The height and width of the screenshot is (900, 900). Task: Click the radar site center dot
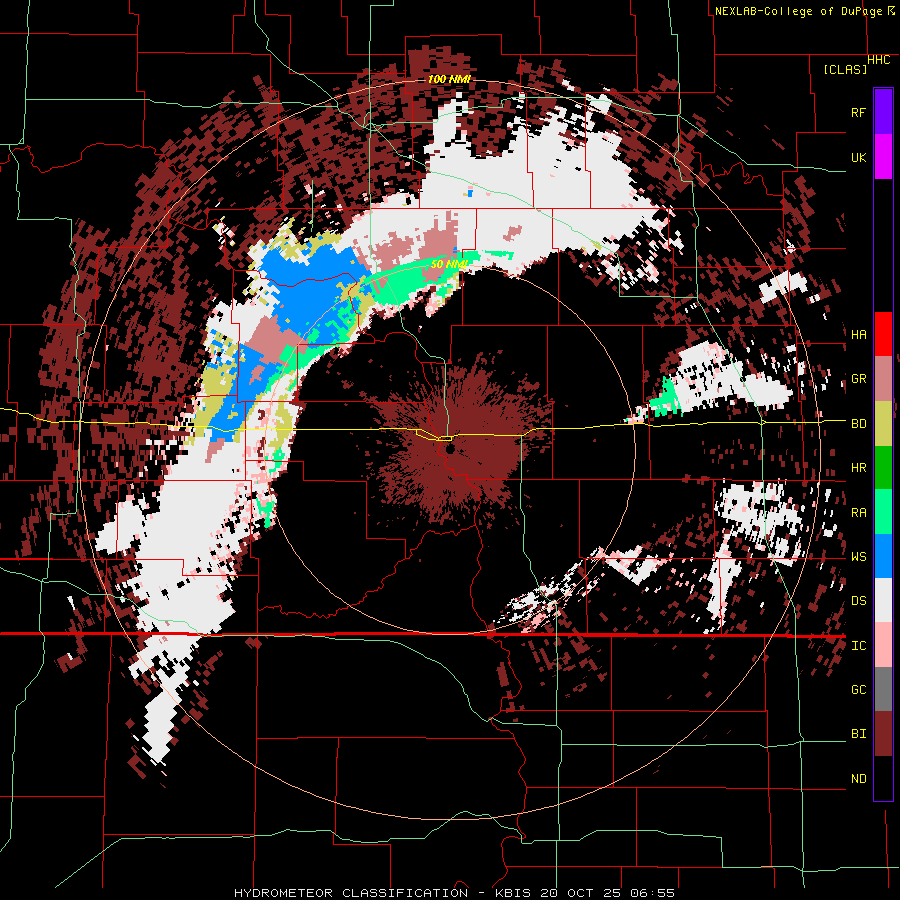point(449,448)
